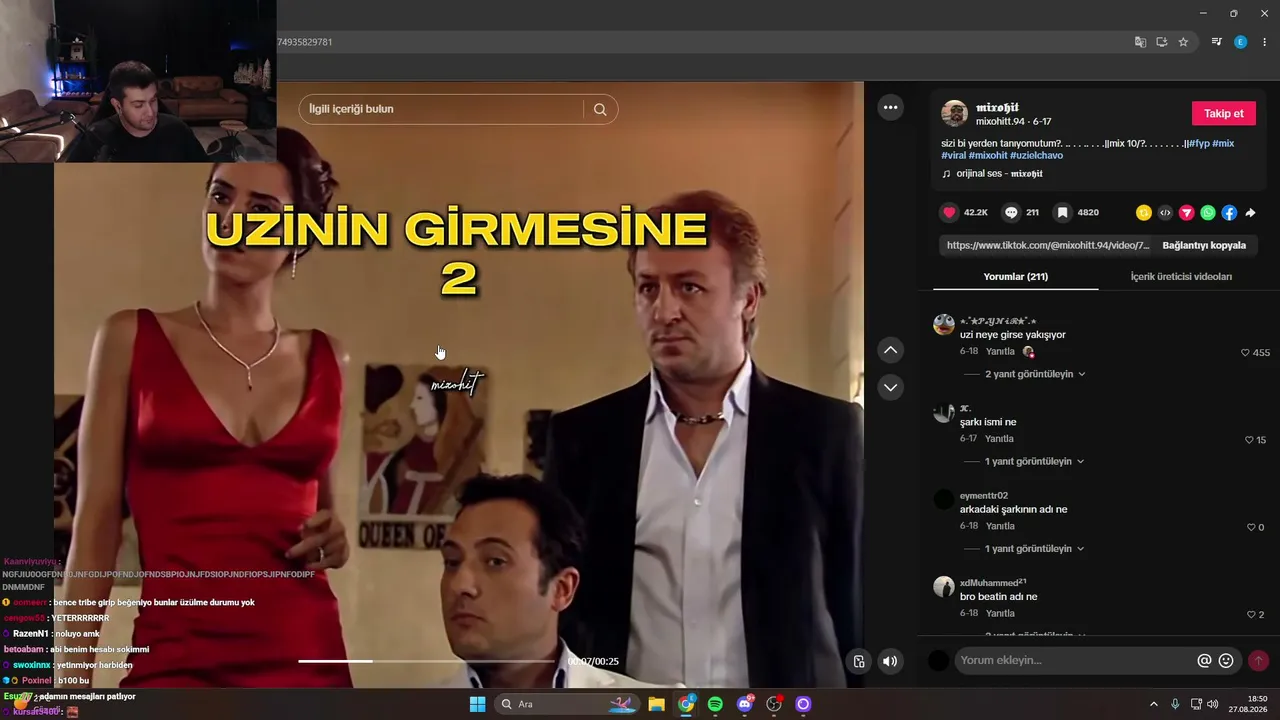
Task: Copy link with Bağlantıyı kopyala
Action: [x=1204, y=245]
